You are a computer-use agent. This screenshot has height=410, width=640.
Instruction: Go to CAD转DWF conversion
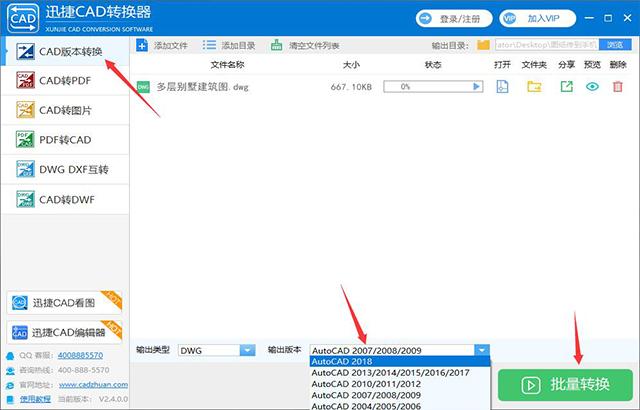tap(65, 199)
